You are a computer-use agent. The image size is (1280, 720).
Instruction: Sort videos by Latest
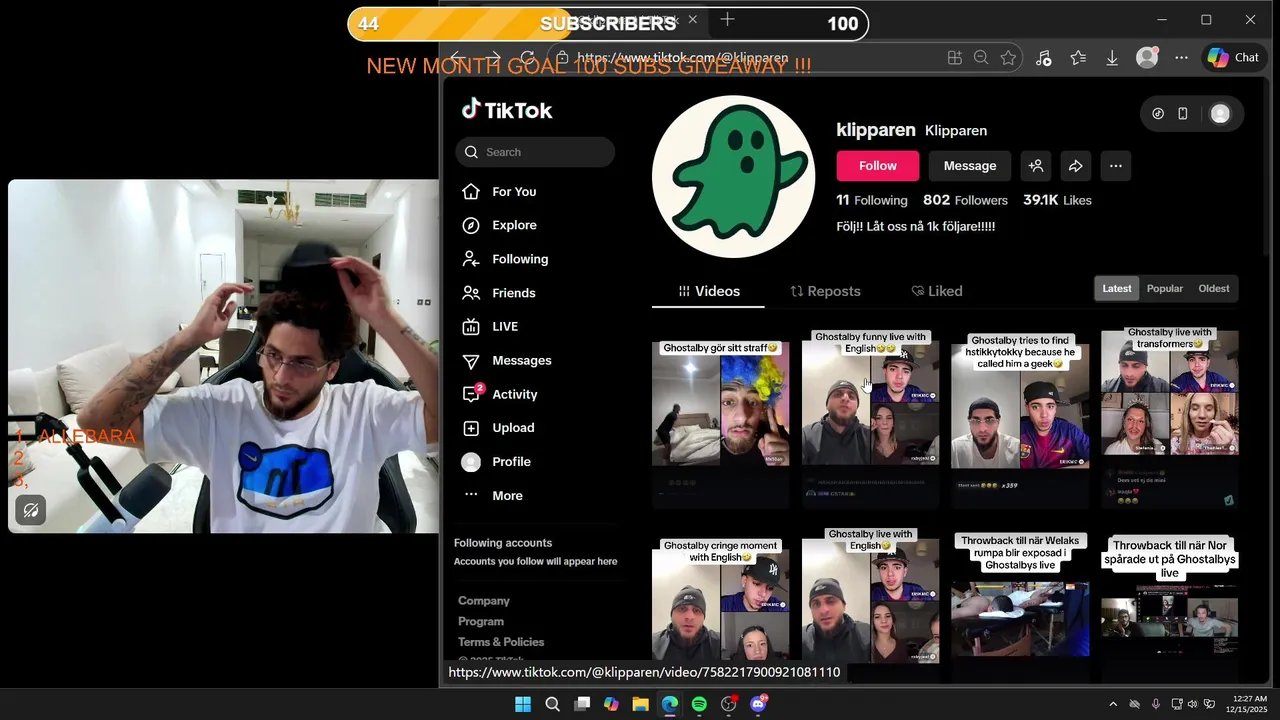click(x=1117, y=289)
